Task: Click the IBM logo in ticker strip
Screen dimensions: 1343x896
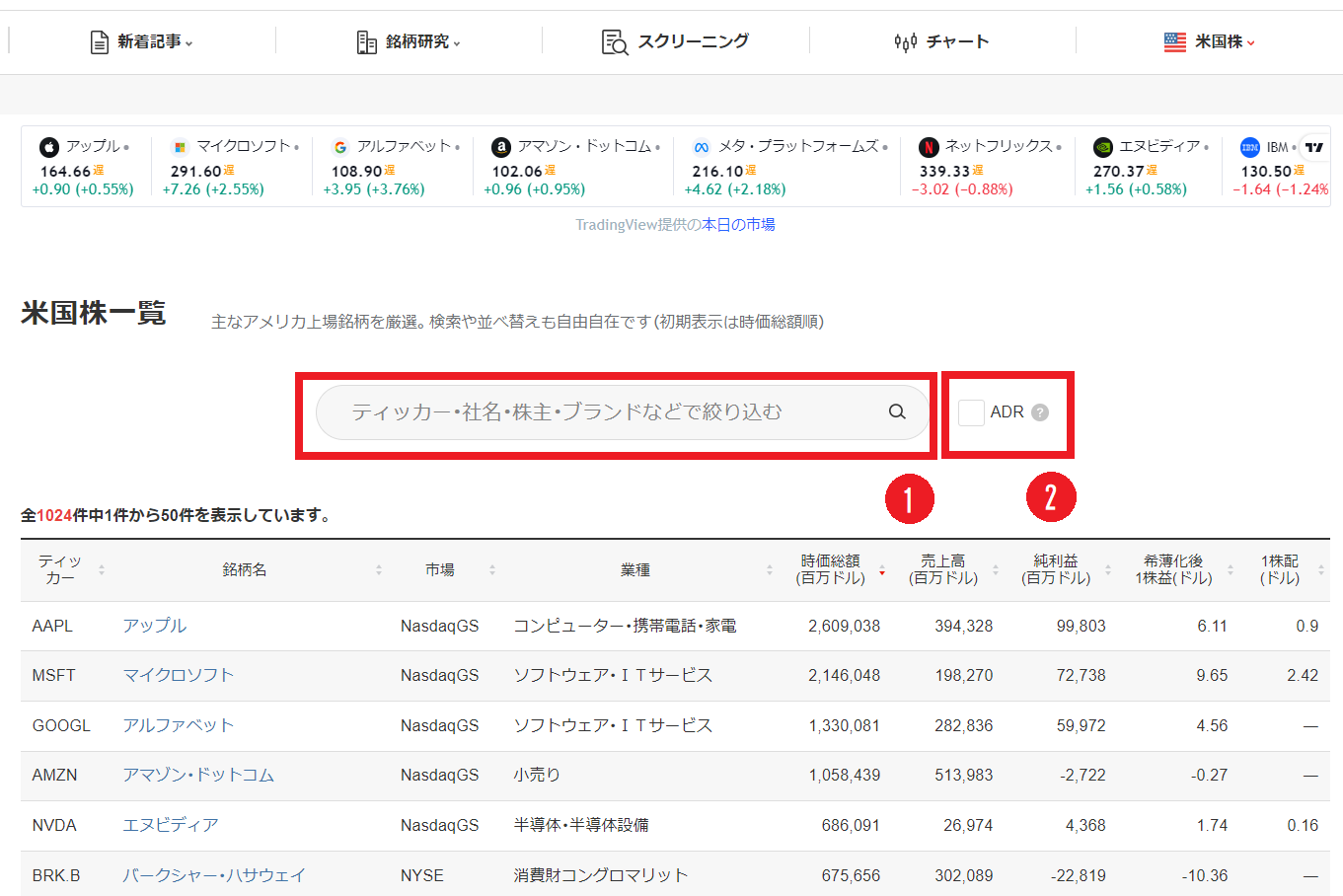Action: (1250, 147)
